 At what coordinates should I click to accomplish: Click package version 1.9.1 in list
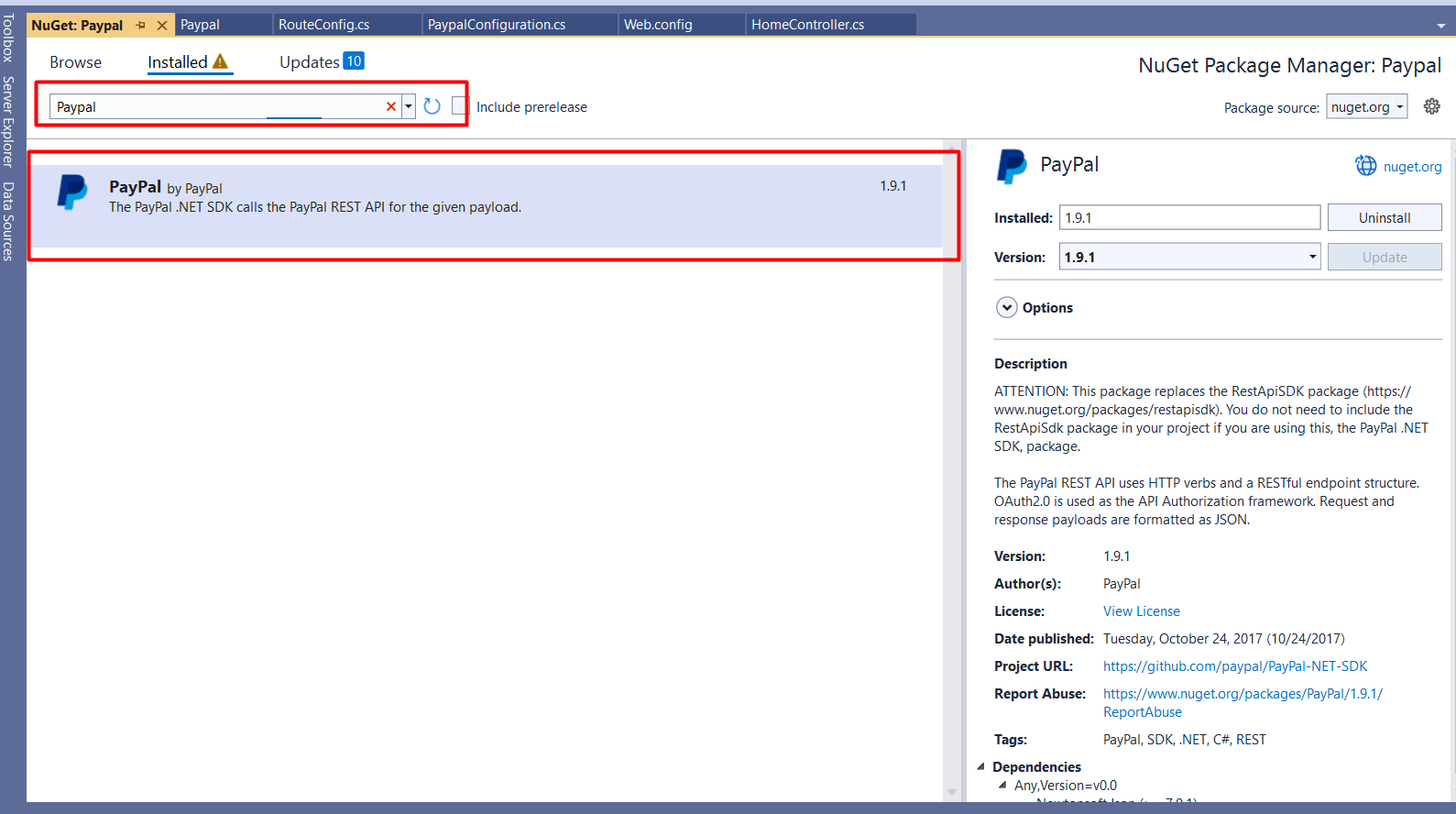coord(893,186)
